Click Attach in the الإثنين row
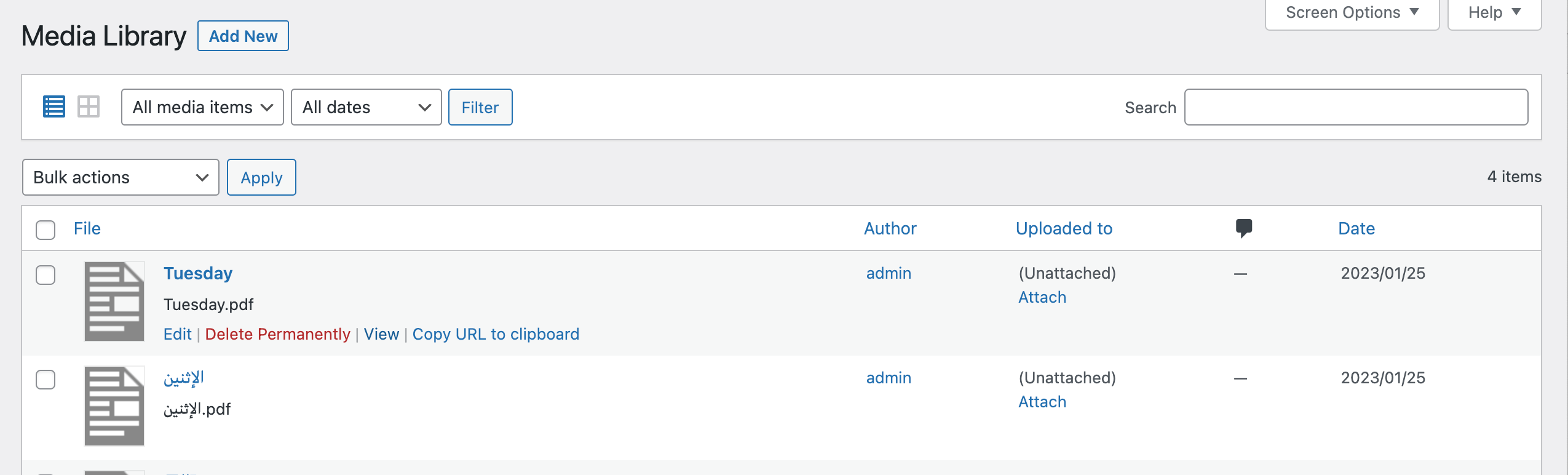 pyautogui.click(x=1042, y=402)
